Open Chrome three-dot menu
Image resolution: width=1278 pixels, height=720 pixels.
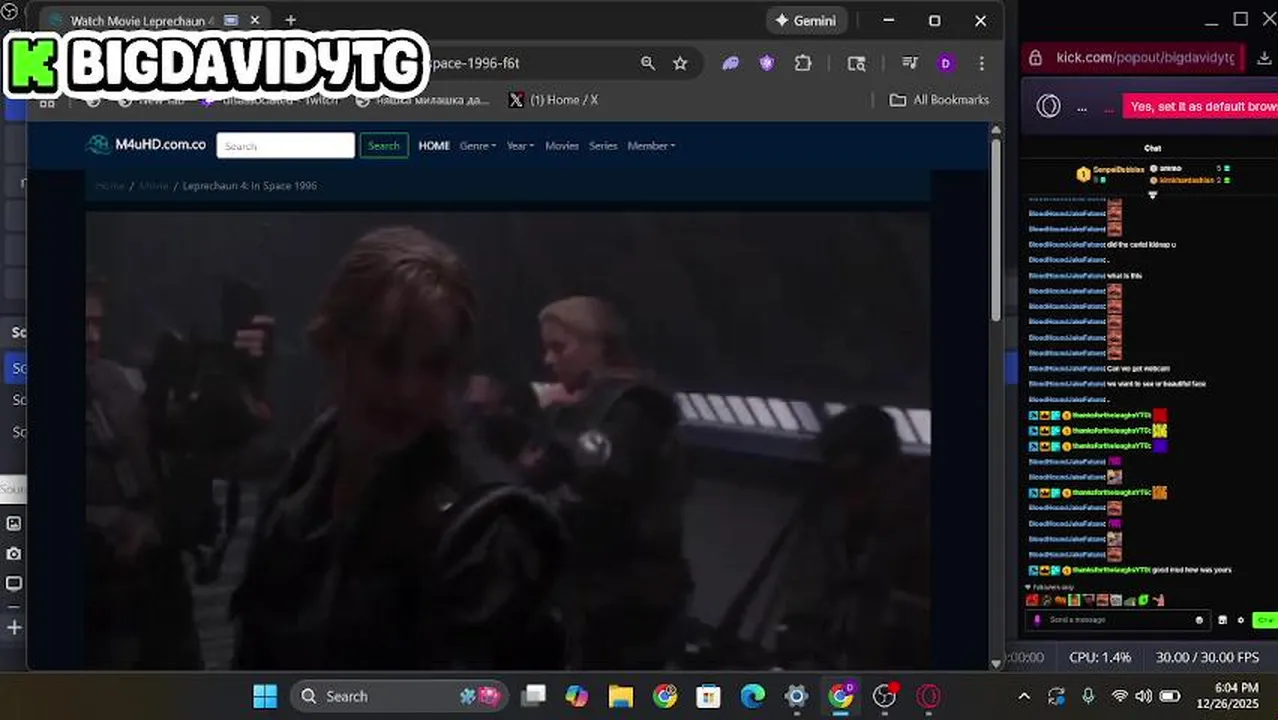point(982,63)
